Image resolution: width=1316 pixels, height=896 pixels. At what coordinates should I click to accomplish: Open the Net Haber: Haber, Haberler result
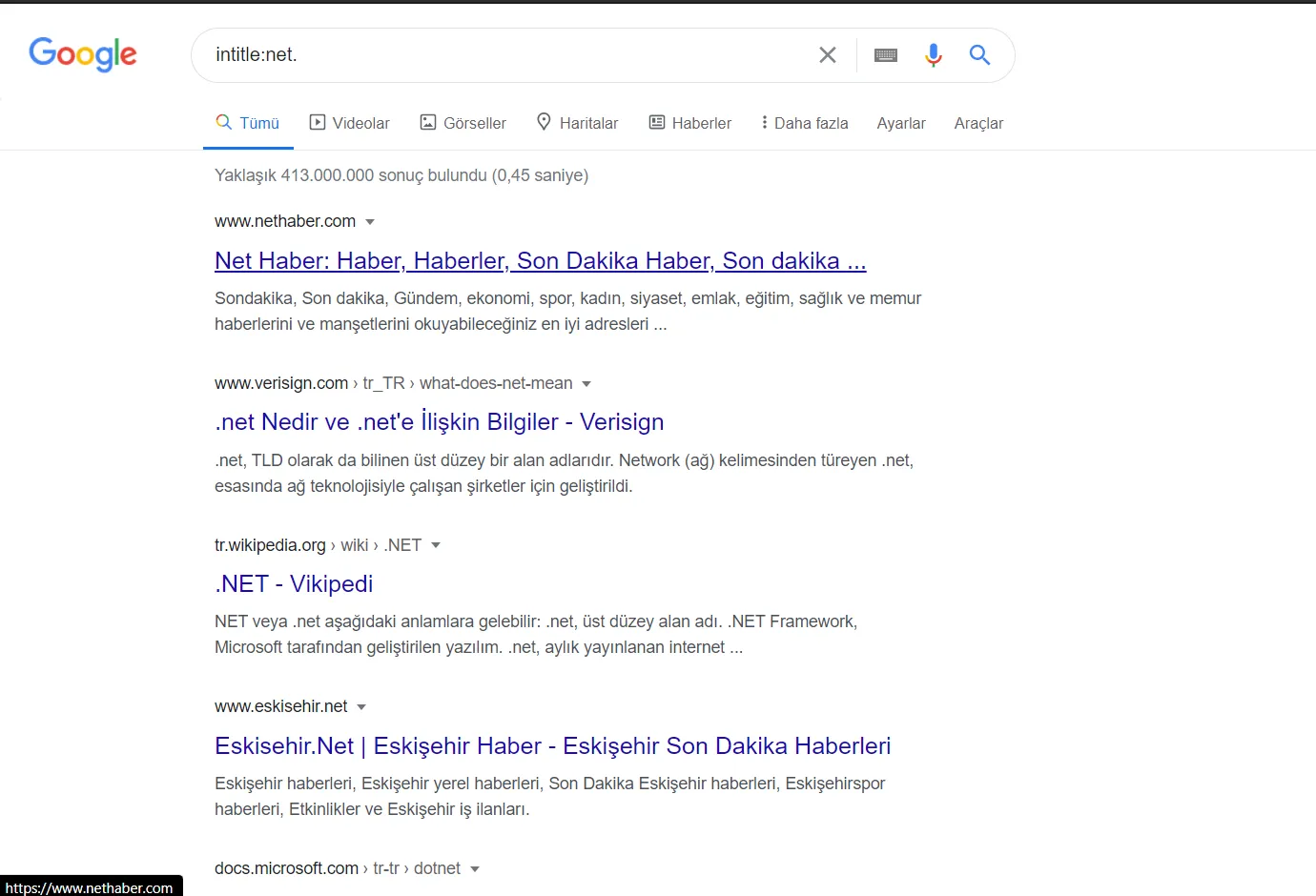click(540, 261)
